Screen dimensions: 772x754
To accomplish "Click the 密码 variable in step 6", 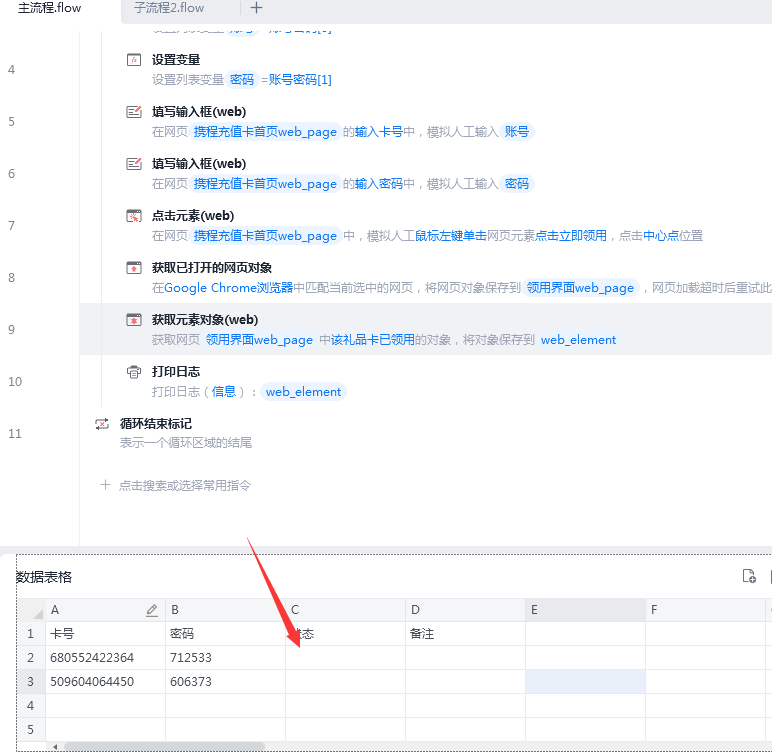I will click(516, 184).
